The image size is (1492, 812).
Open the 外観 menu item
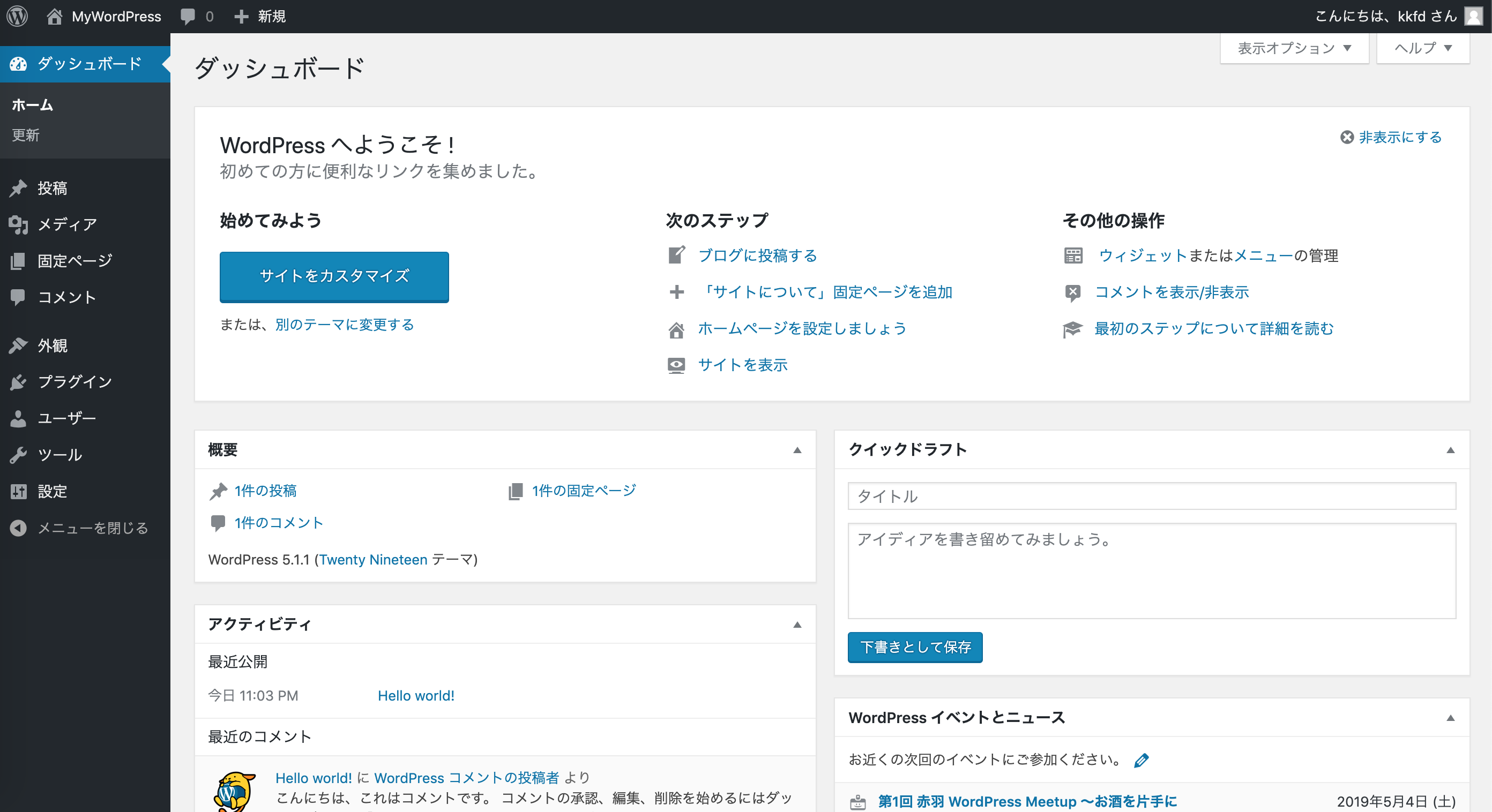[52, 345]
